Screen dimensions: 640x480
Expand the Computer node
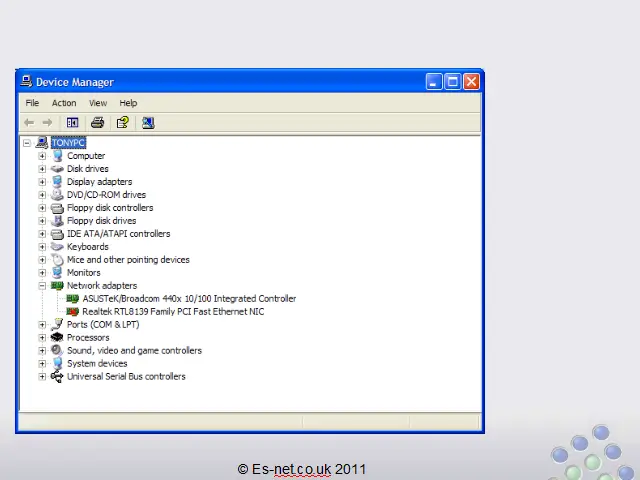coord(42,156)
